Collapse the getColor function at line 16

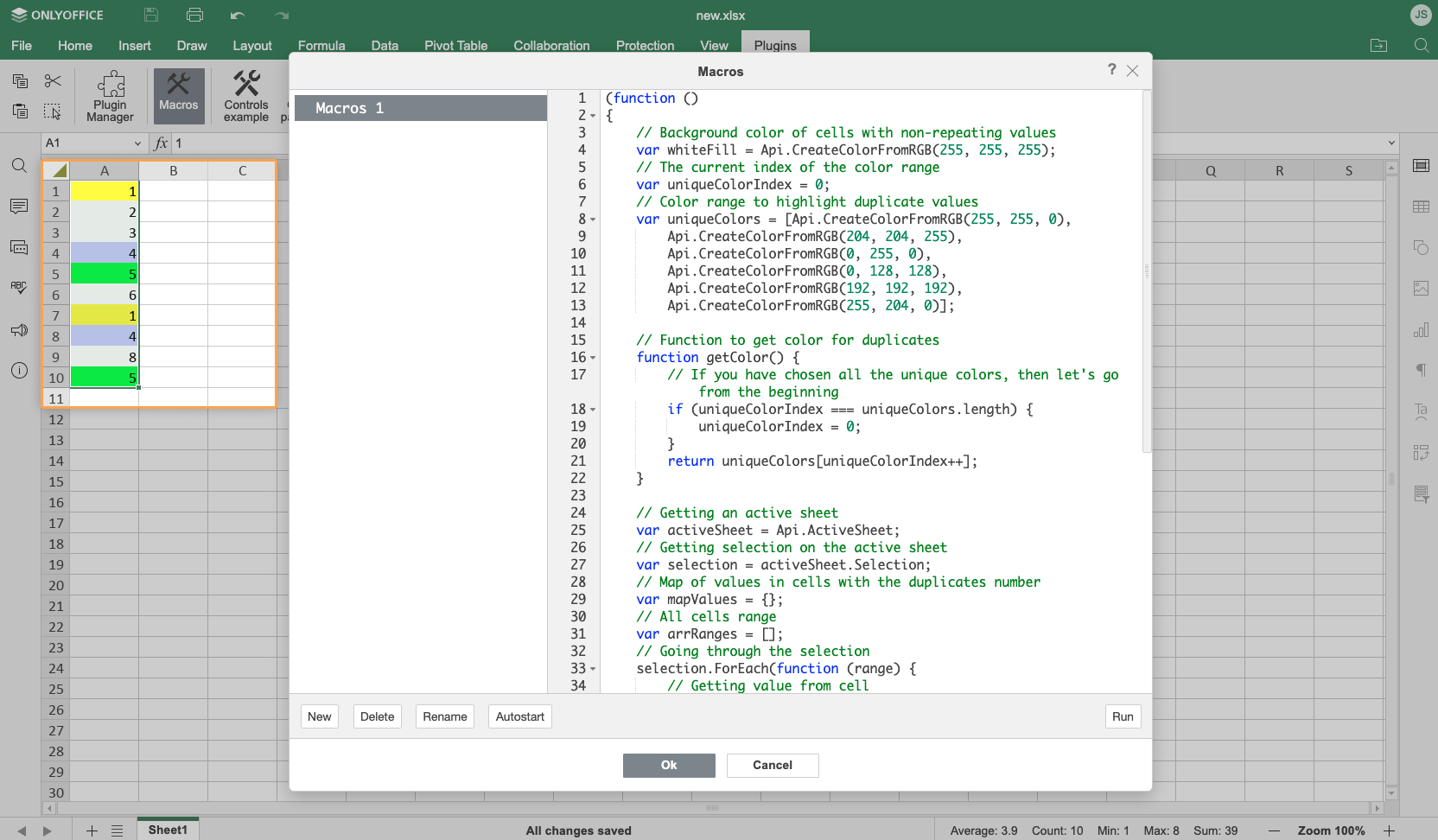593,358
